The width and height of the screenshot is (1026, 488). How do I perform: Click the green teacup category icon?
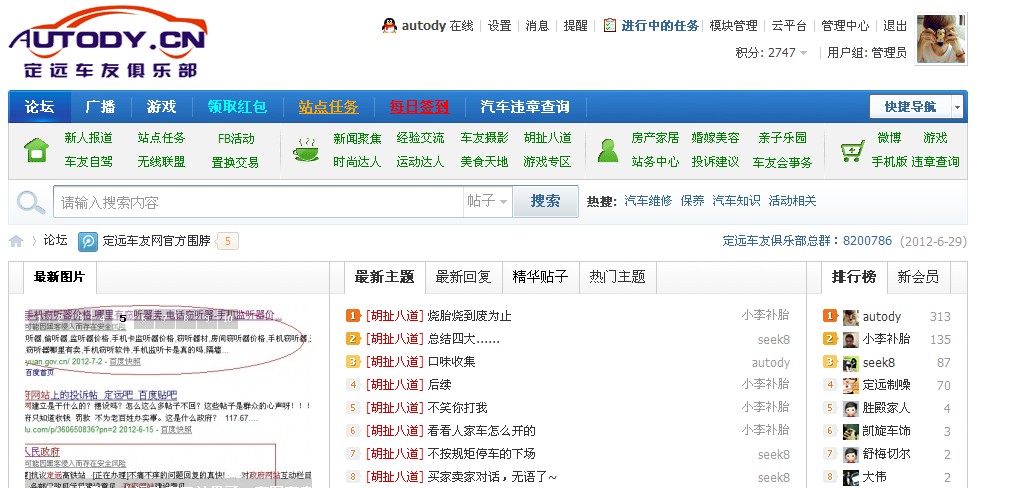(x=306, y=150)
